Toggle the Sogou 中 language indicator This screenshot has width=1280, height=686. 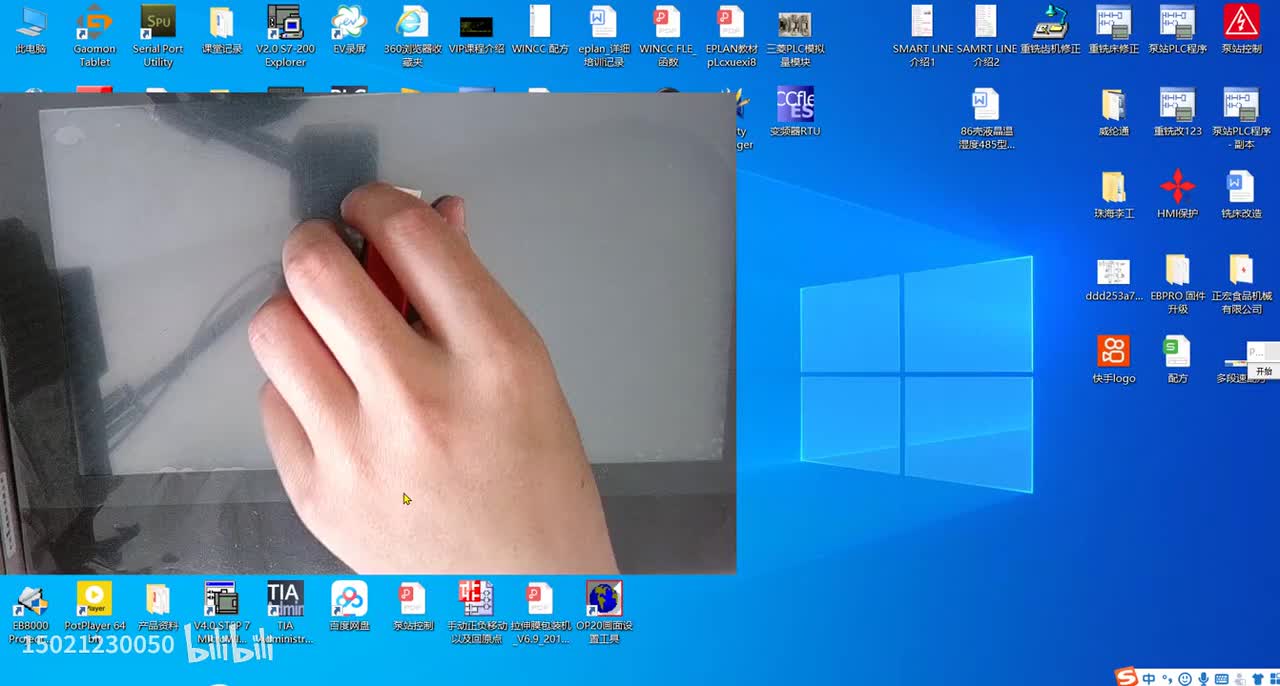1149,678
